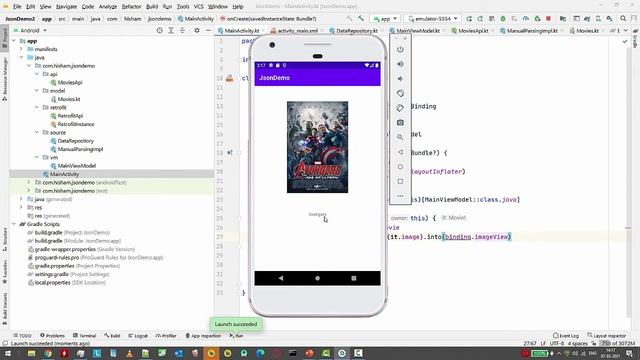Open the Profiler tool window
The image size is (640, 360).
[x=167, y=336]
